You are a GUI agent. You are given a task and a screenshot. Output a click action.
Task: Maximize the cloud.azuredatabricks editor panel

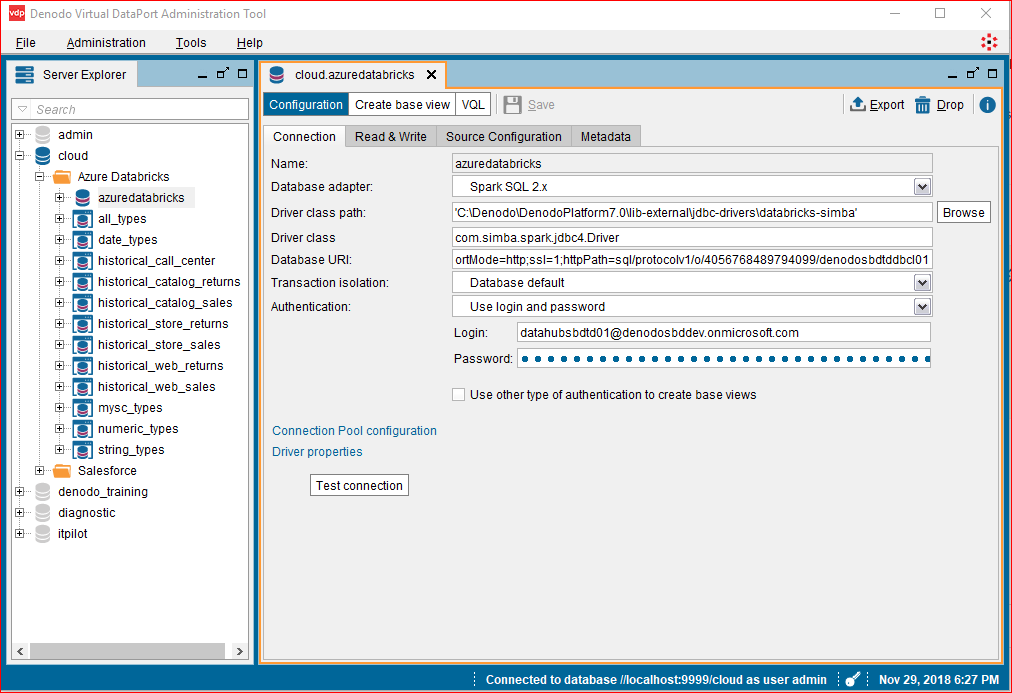tap(993, 74)
